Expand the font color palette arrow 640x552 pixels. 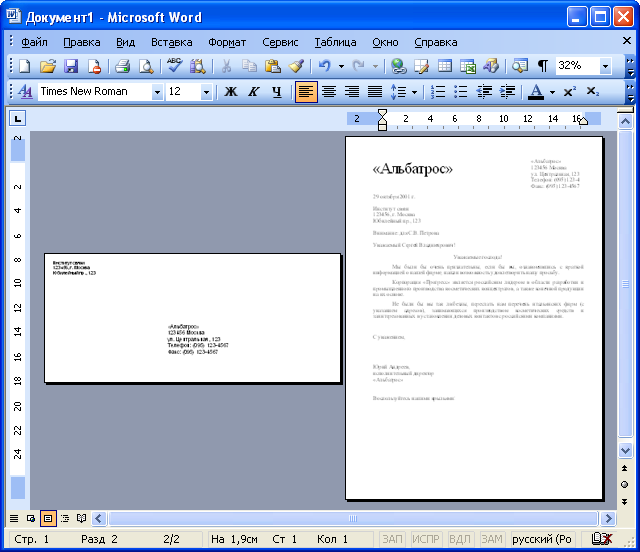(x=552, y=91)
